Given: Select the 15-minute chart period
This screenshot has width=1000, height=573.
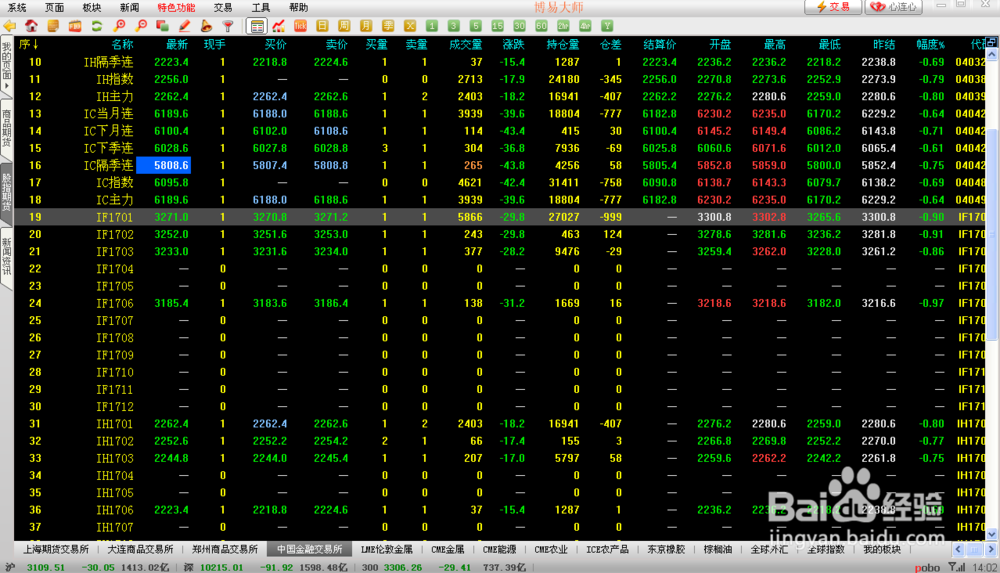Looking at the screenshot, I should [x=497, y=26].
